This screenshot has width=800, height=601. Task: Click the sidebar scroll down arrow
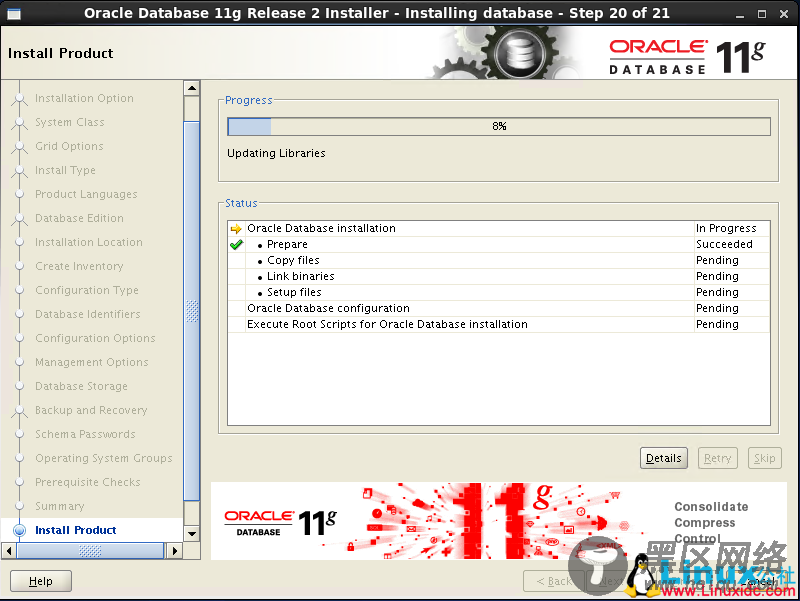pos(192,534)
